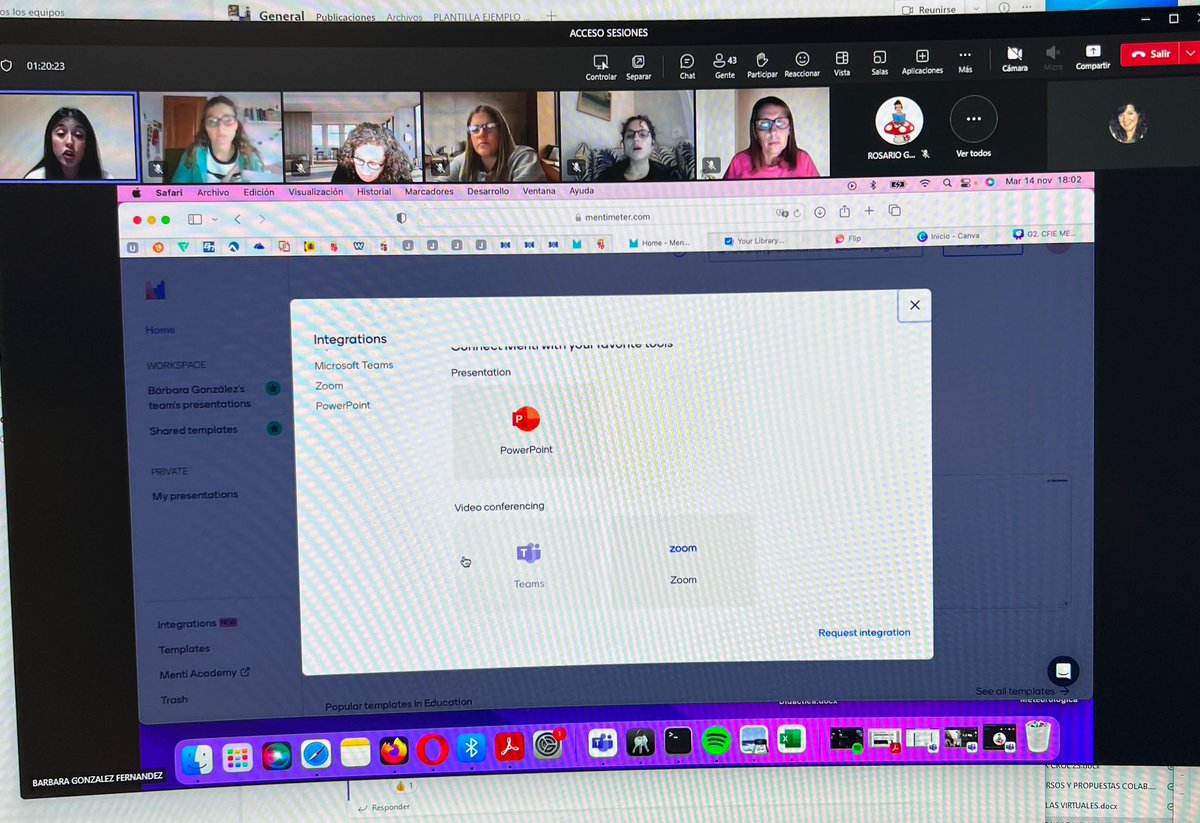Open the Edición menu in Safari
This screenshot has width=1200, height=823.
coord(258,192)
